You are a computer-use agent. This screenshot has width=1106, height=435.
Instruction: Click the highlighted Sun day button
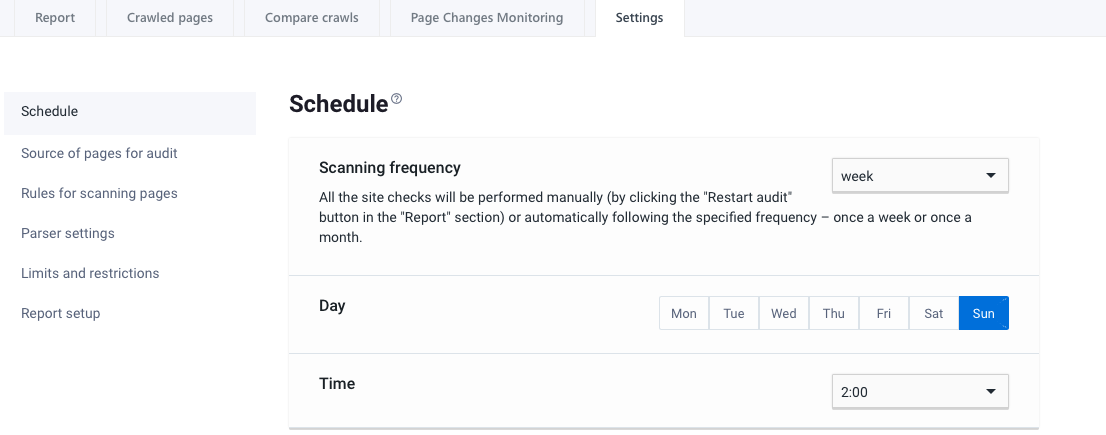coord(984,313)
